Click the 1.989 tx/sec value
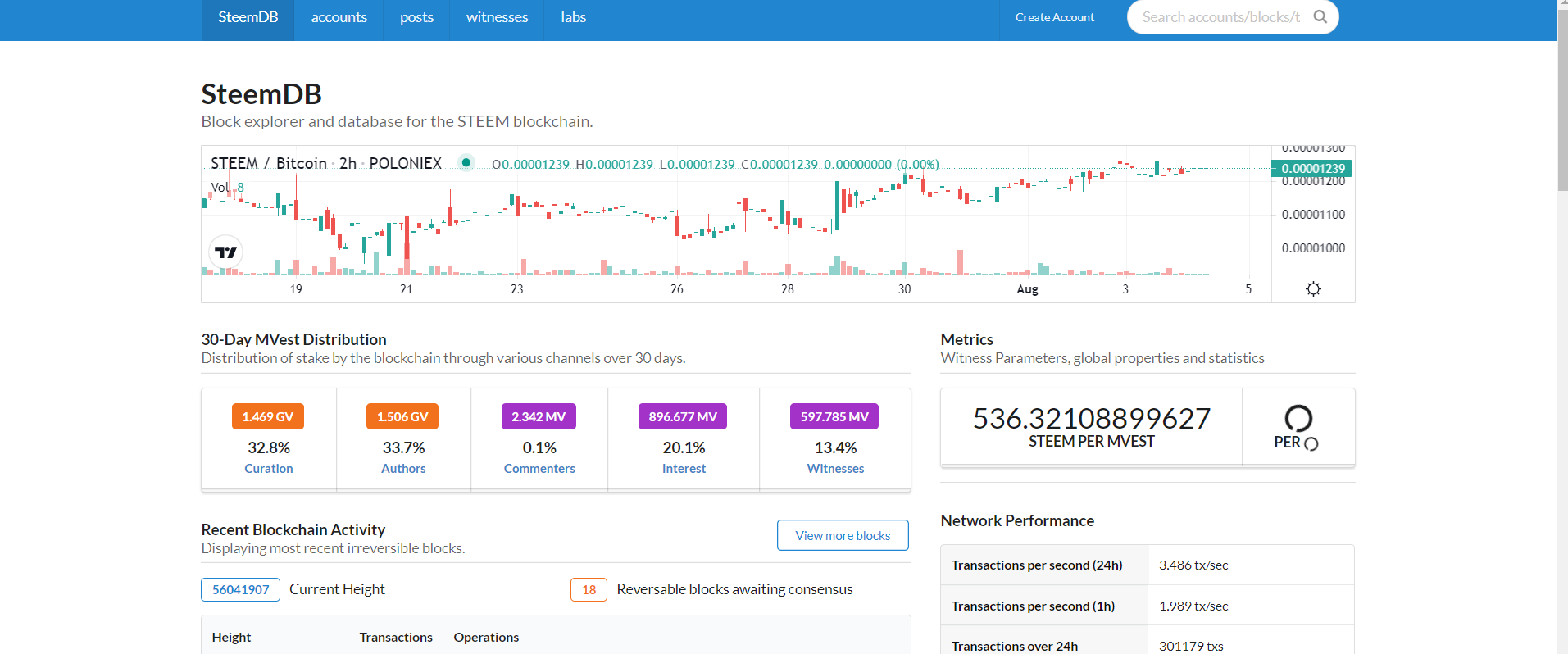Image resolution: width=1568 pixels, height=654 pixels. click(x=1193, y=606)
